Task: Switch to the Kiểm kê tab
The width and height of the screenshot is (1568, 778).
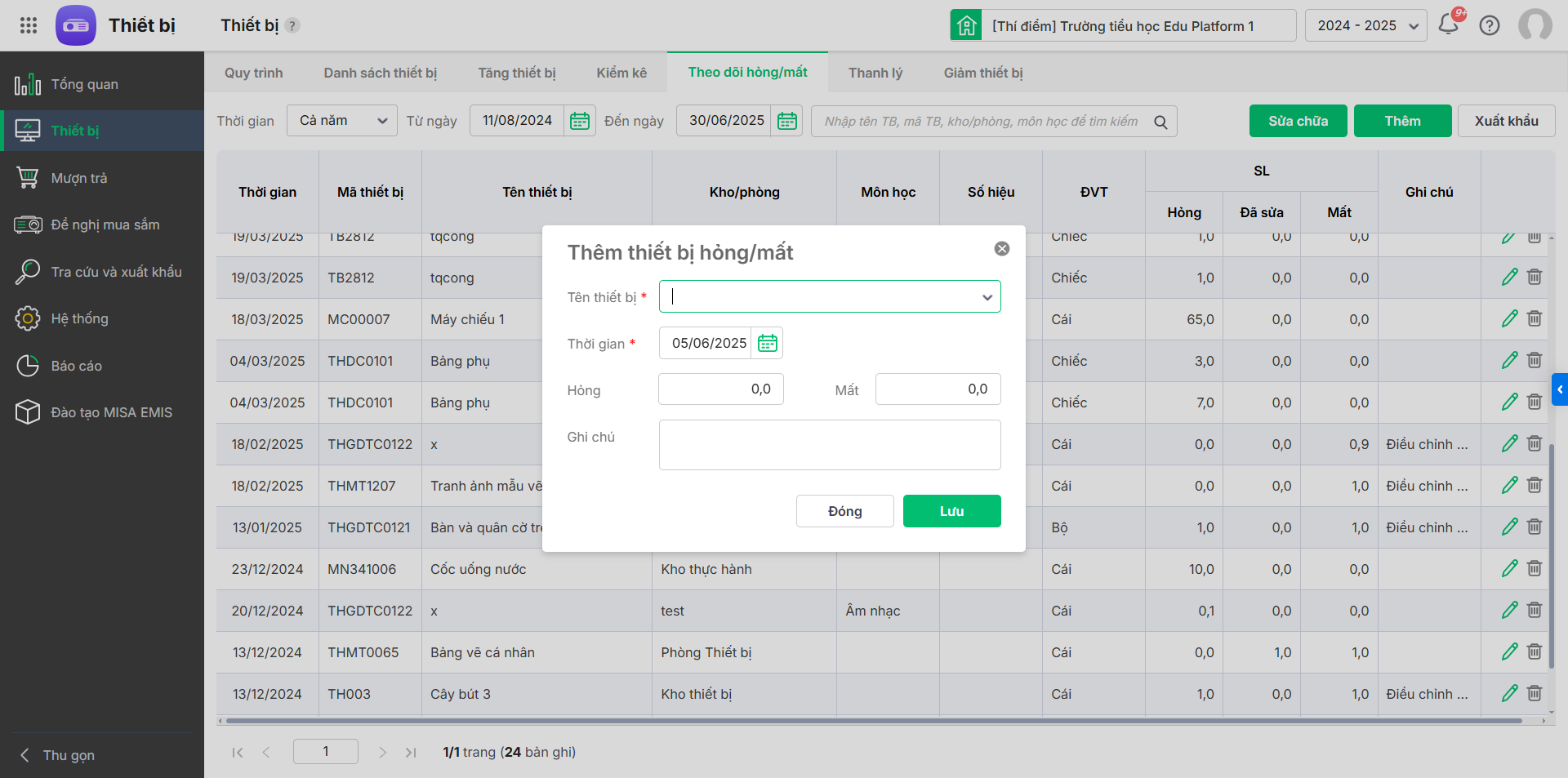Action: pyautogui.click(x=621, y=73)
